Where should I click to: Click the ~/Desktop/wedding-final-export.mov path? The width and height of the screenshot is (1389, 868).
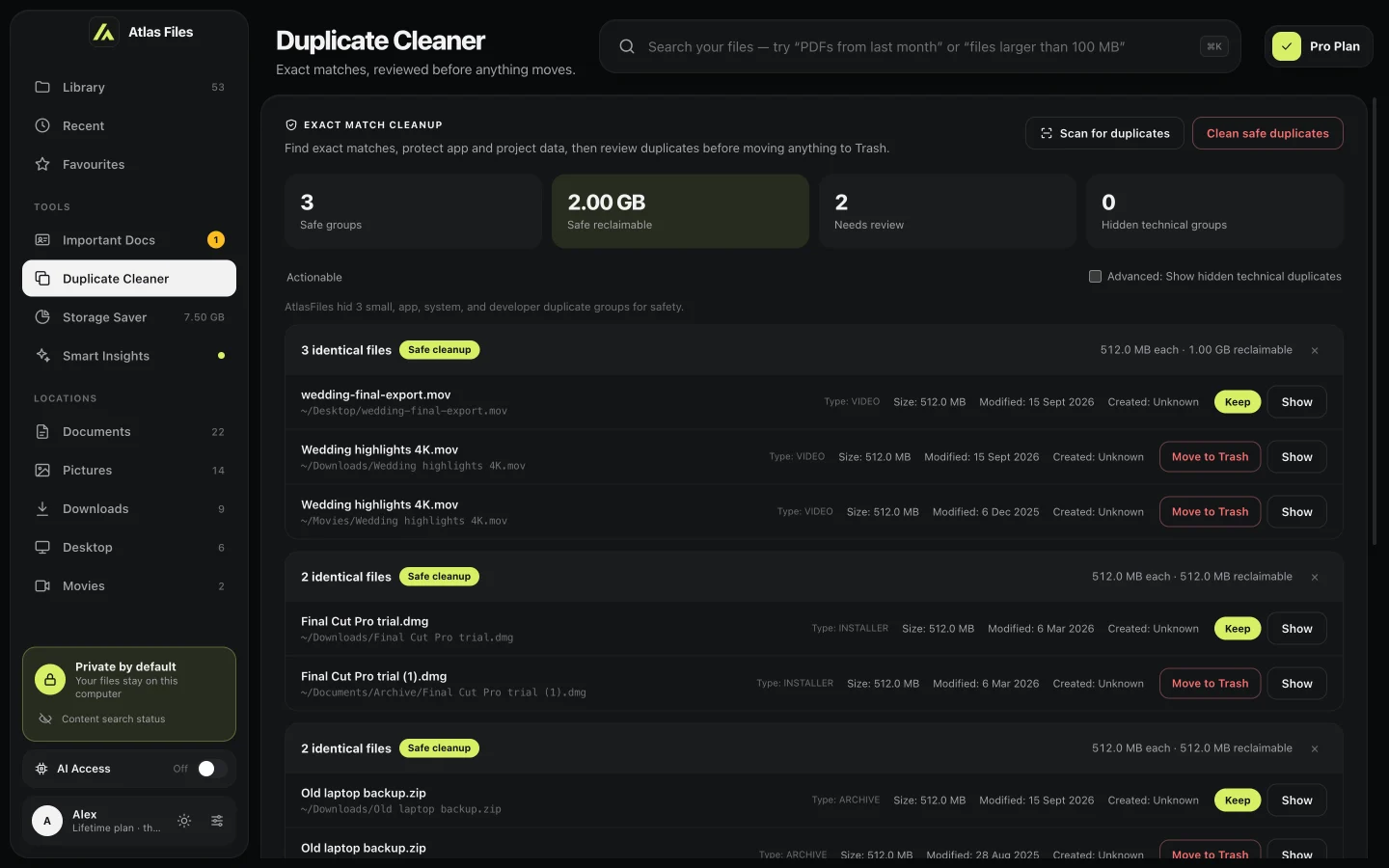[404, 411]
